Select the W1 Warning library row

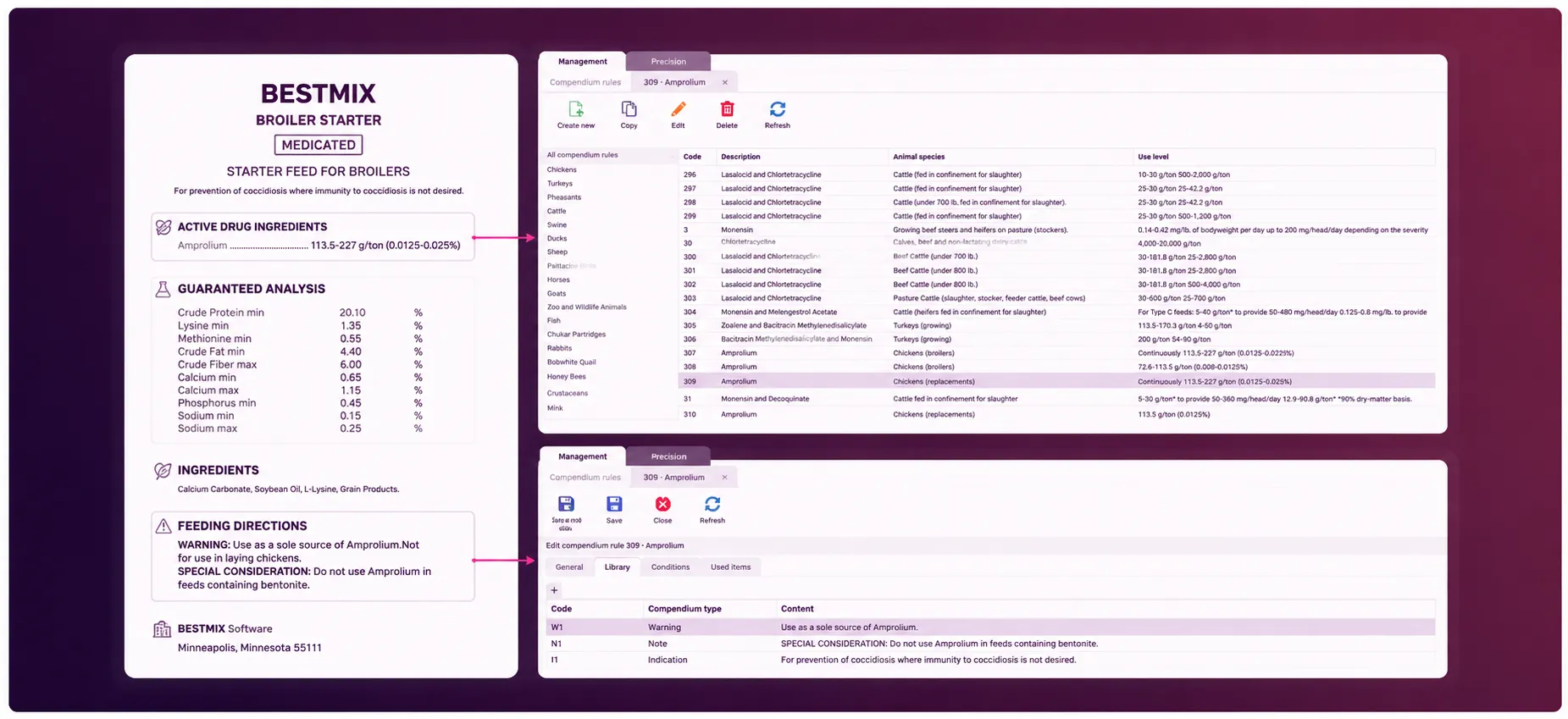click(990, 628)
